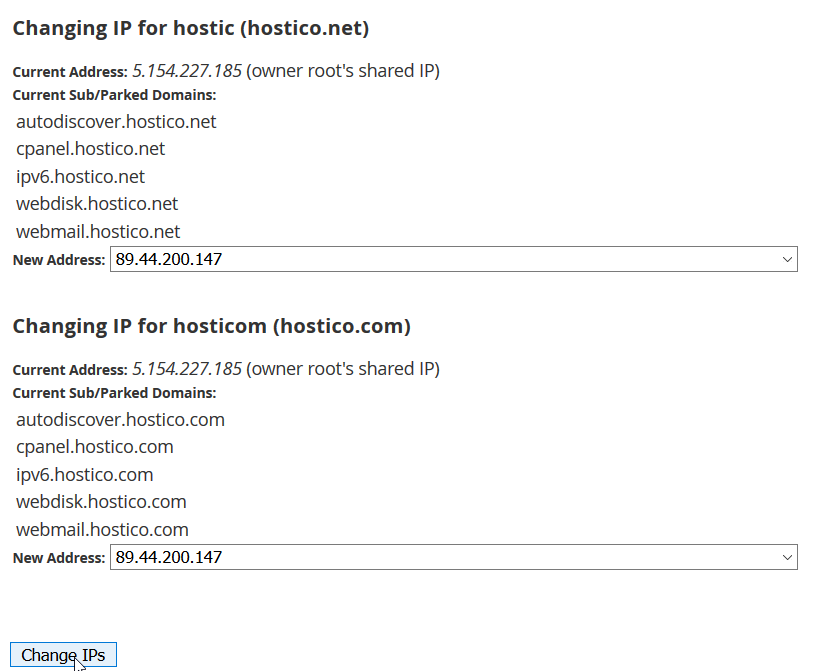This screenshot has width=835, height=671.
Task: Click the ipv6.hostico.com entry
Action: click(84, 475)
